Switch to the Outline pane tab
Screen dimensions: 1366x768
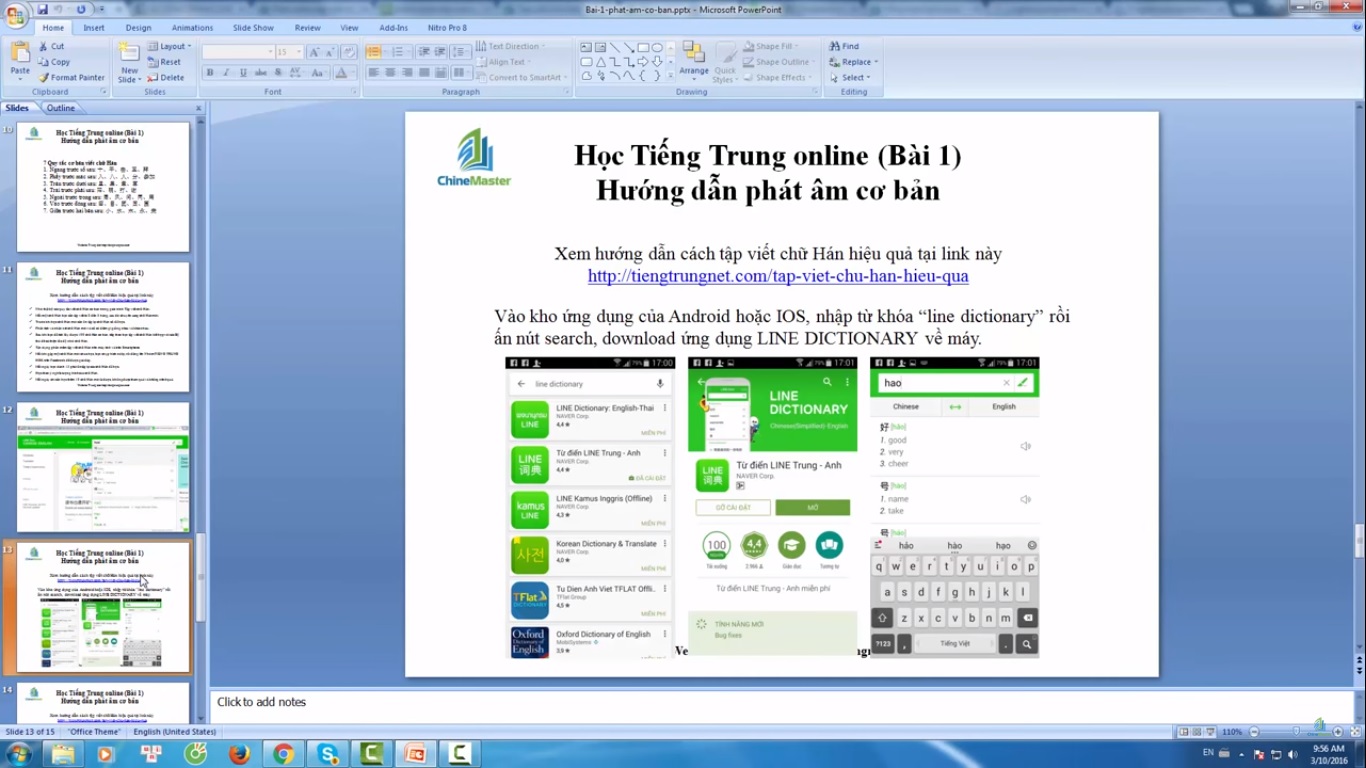click(61, 108)
